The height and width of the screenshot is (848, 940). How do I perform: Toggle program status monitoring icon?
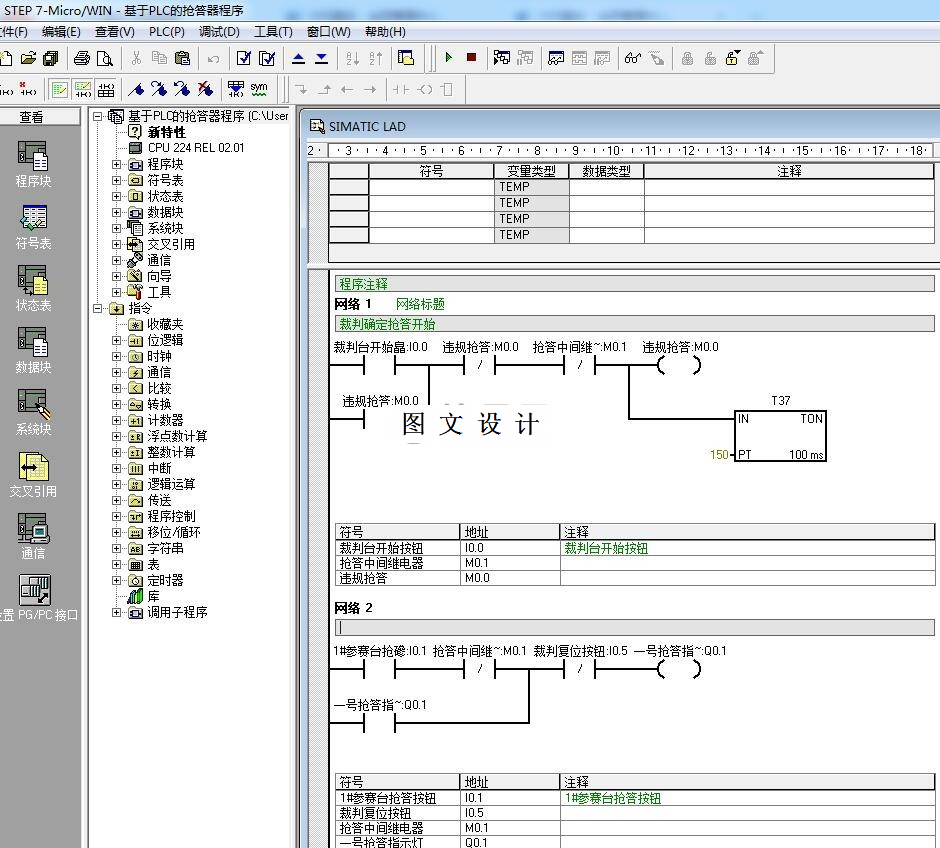click(x=502, y=58)
